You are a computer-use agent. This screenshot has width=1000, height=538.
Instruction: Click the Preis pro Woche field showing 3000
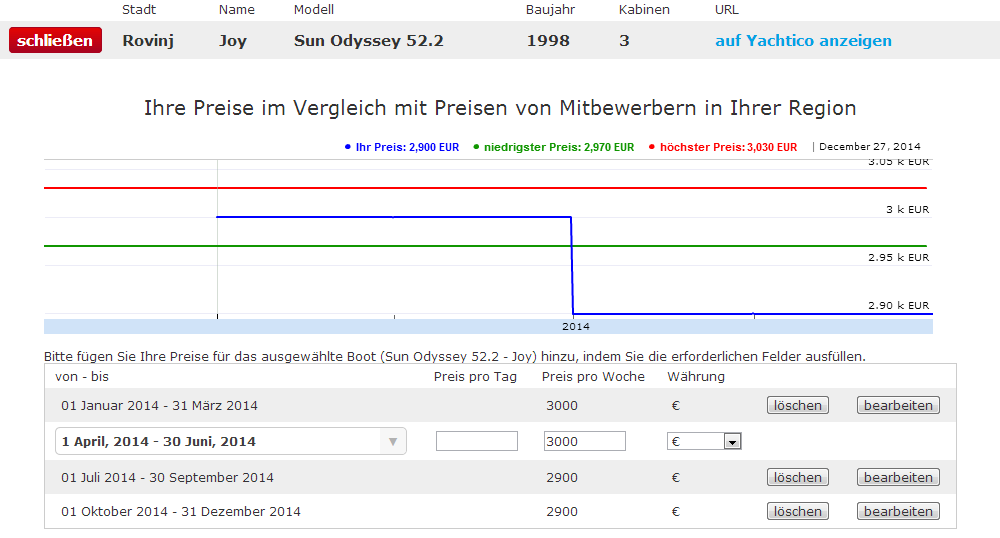point(585,441)
